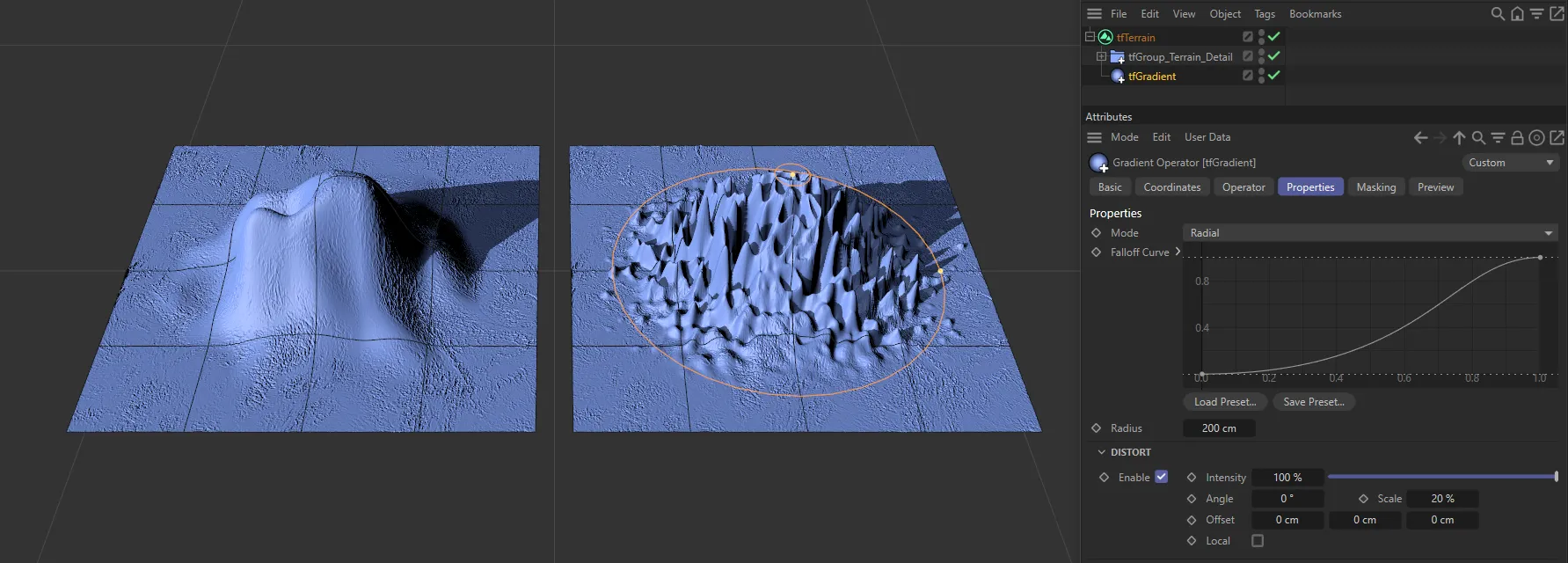Image resolution: width=1568 pixels, height=563 pixels.
Task: Click the Intensity keyframe diamond
Action: coord(1192,478)
